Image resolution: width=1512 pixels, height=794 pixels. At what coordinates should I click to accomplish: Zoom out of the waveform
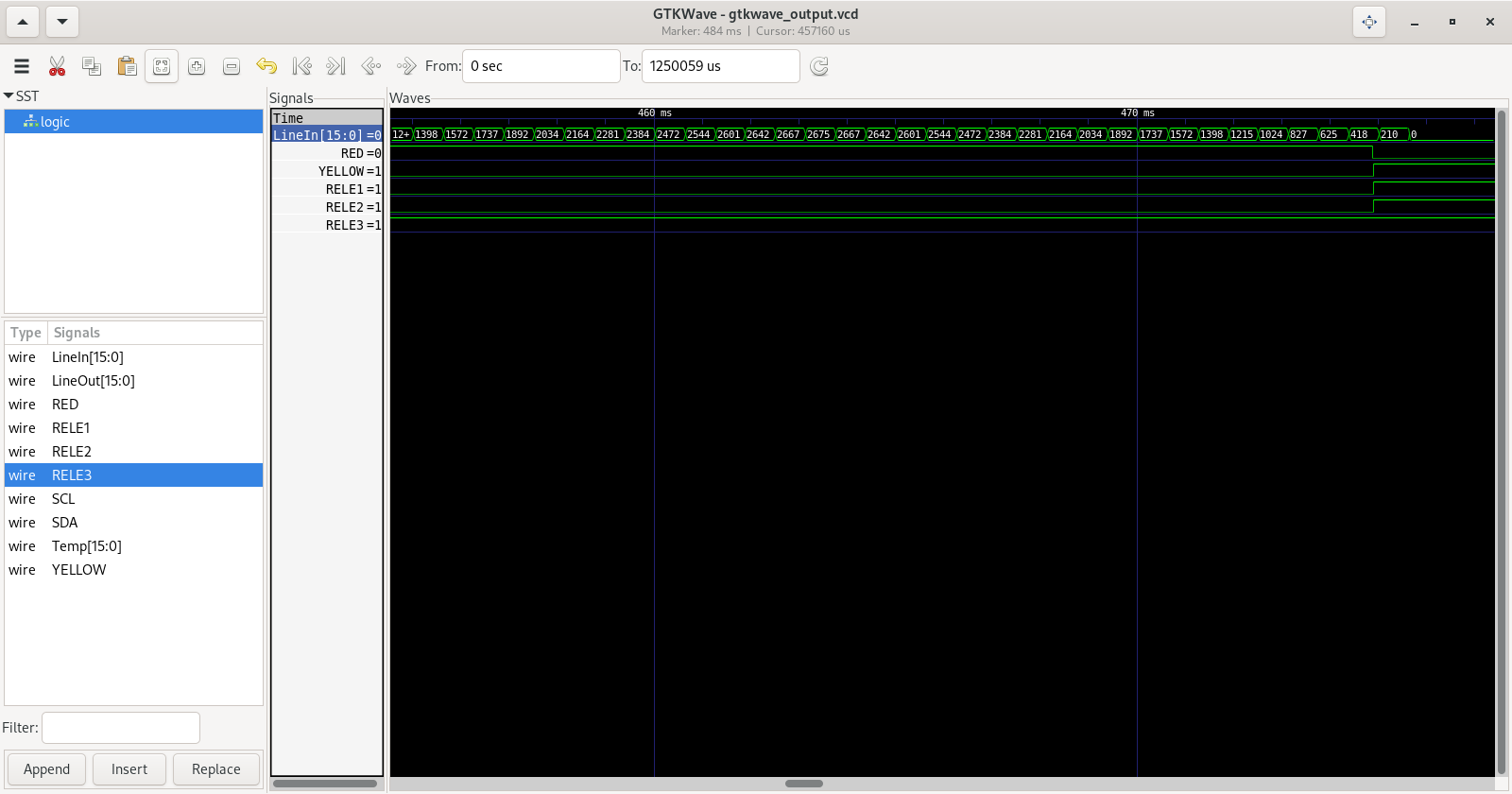tap(232, 66)
